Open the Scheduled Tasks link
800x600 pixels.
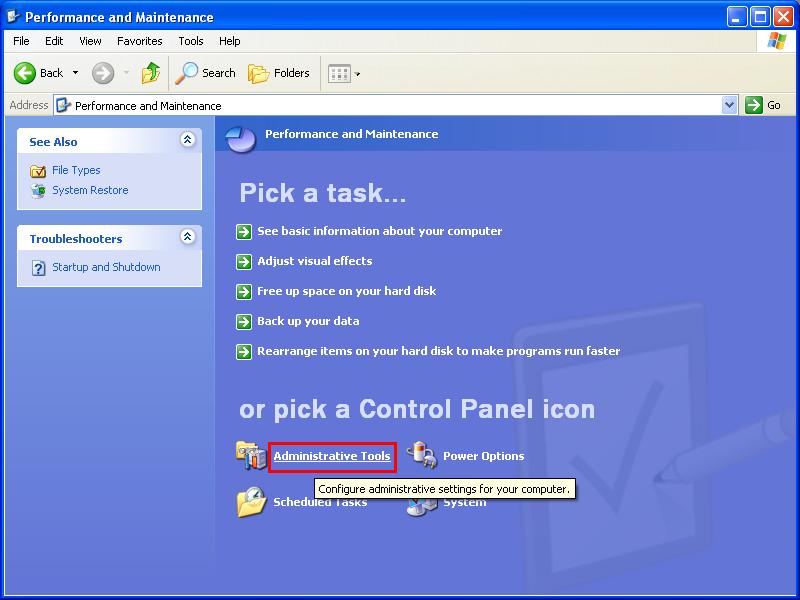tap(320, 502)
